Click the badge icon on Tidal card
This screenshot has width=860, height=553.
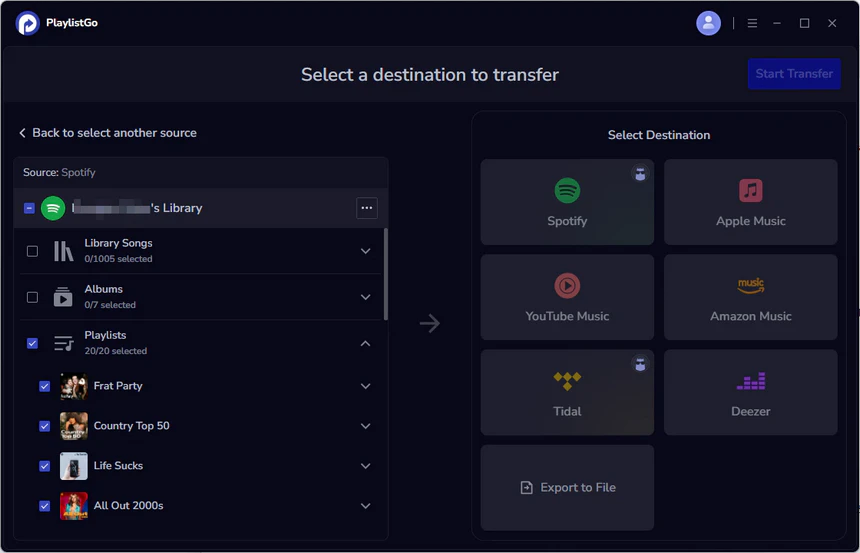point(640,364)
